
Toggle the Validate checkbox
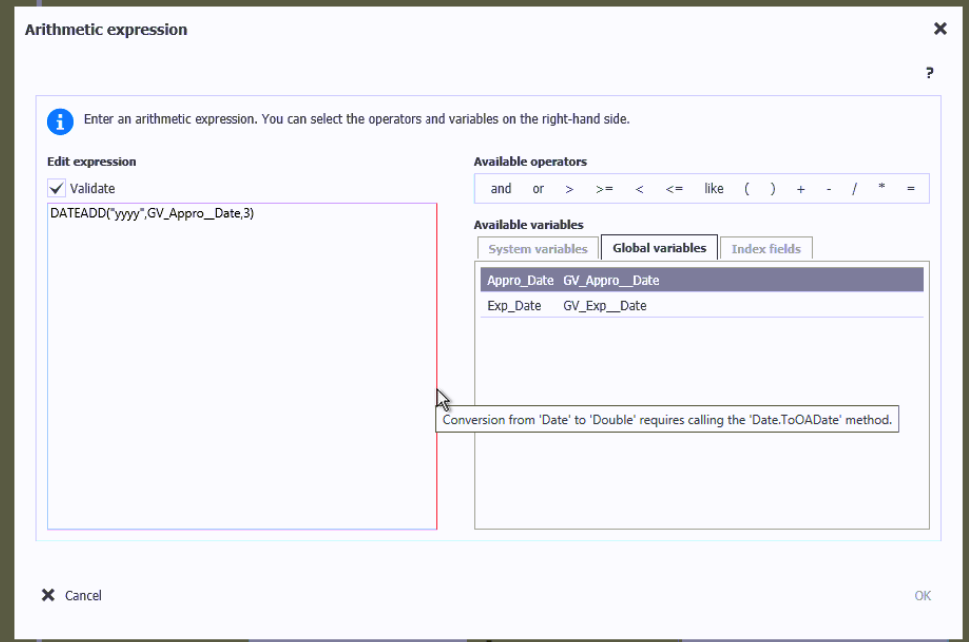(x=58, y=188)
